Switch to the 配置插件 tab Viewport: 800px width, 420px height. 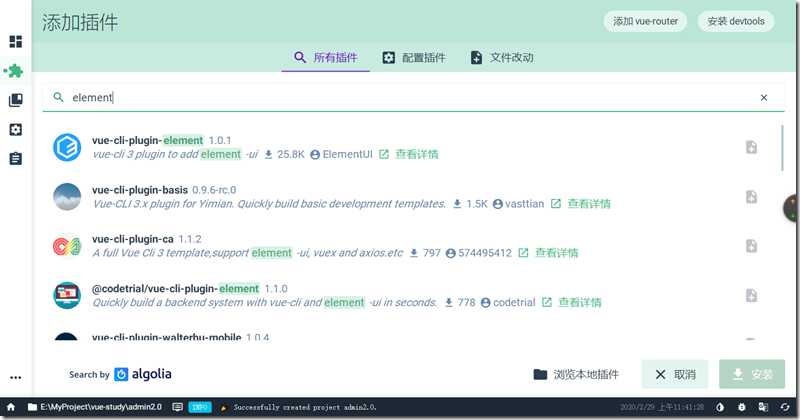tap(414, 58)
